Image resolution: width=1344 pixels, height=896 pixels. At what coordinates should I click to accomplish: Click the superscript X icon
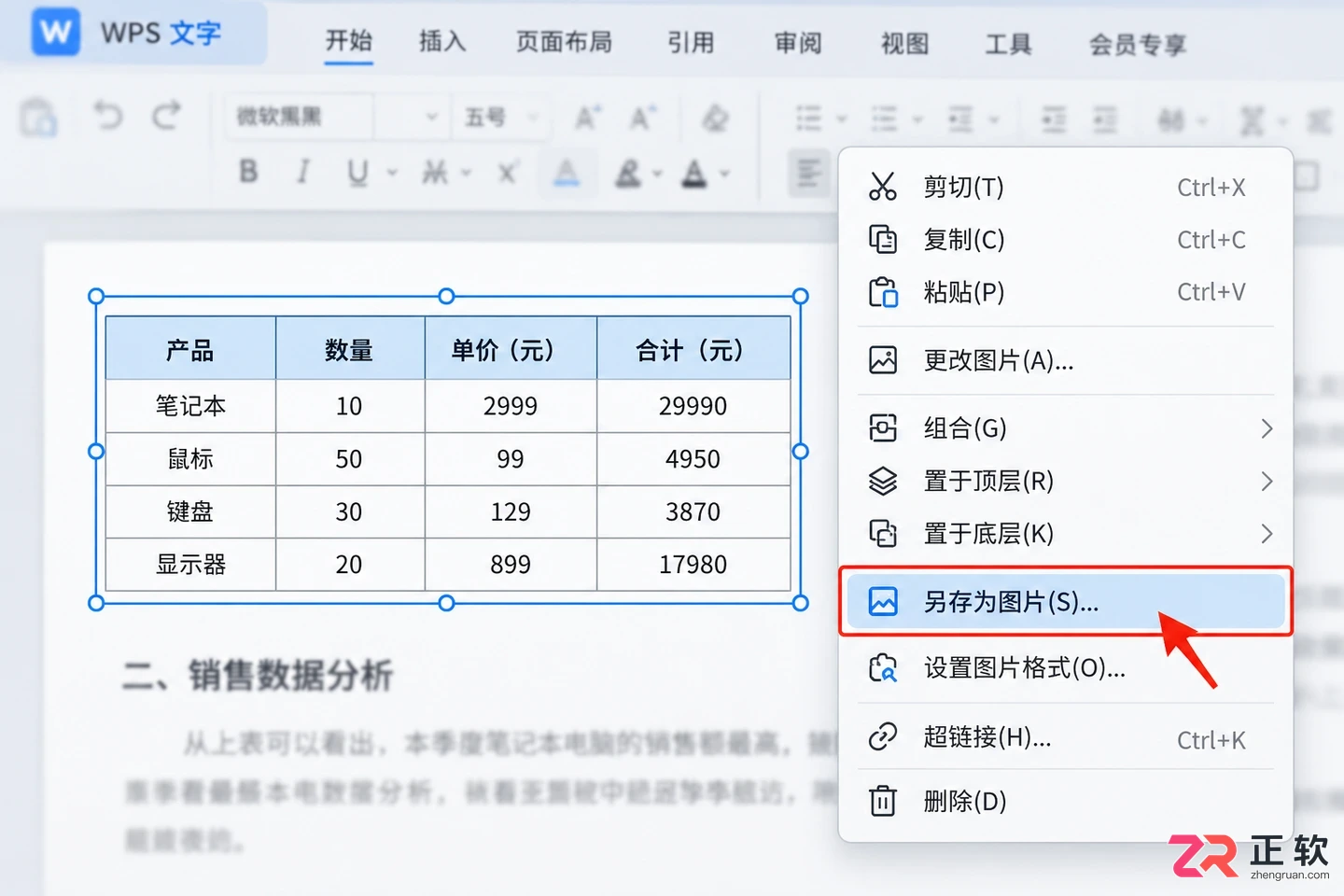pos(508,173)
